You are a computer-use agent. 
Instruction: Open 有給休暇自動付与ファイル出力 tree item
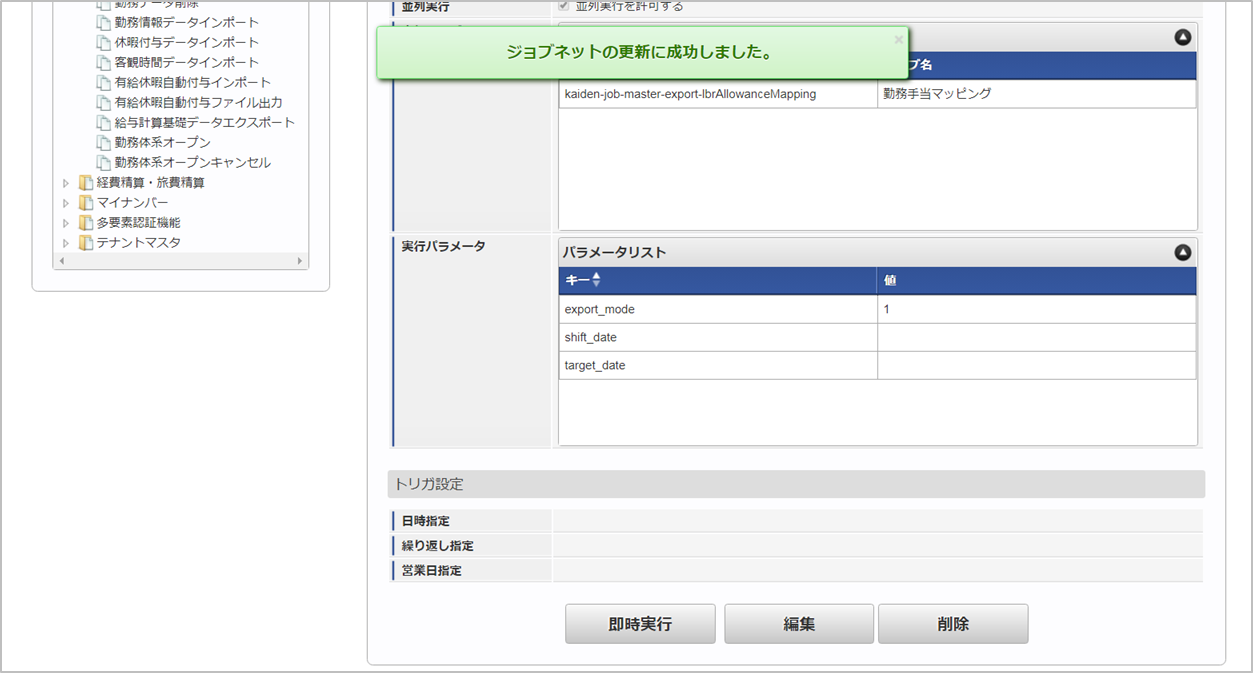(199, 102)
